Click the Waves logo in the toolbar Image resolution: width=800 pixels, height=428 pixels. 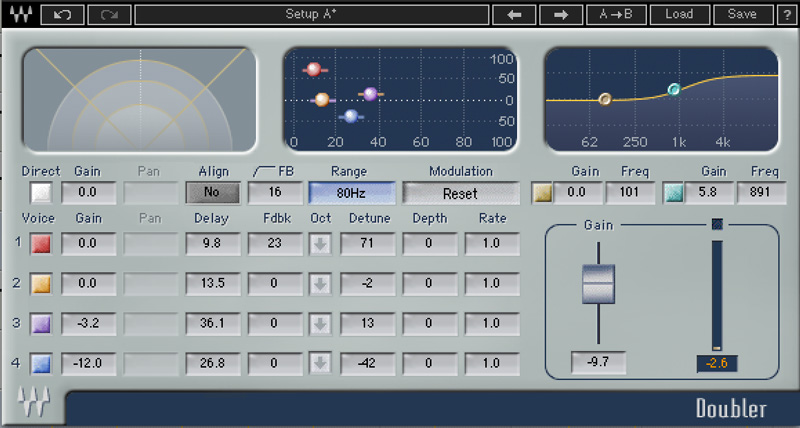point(20,14)
